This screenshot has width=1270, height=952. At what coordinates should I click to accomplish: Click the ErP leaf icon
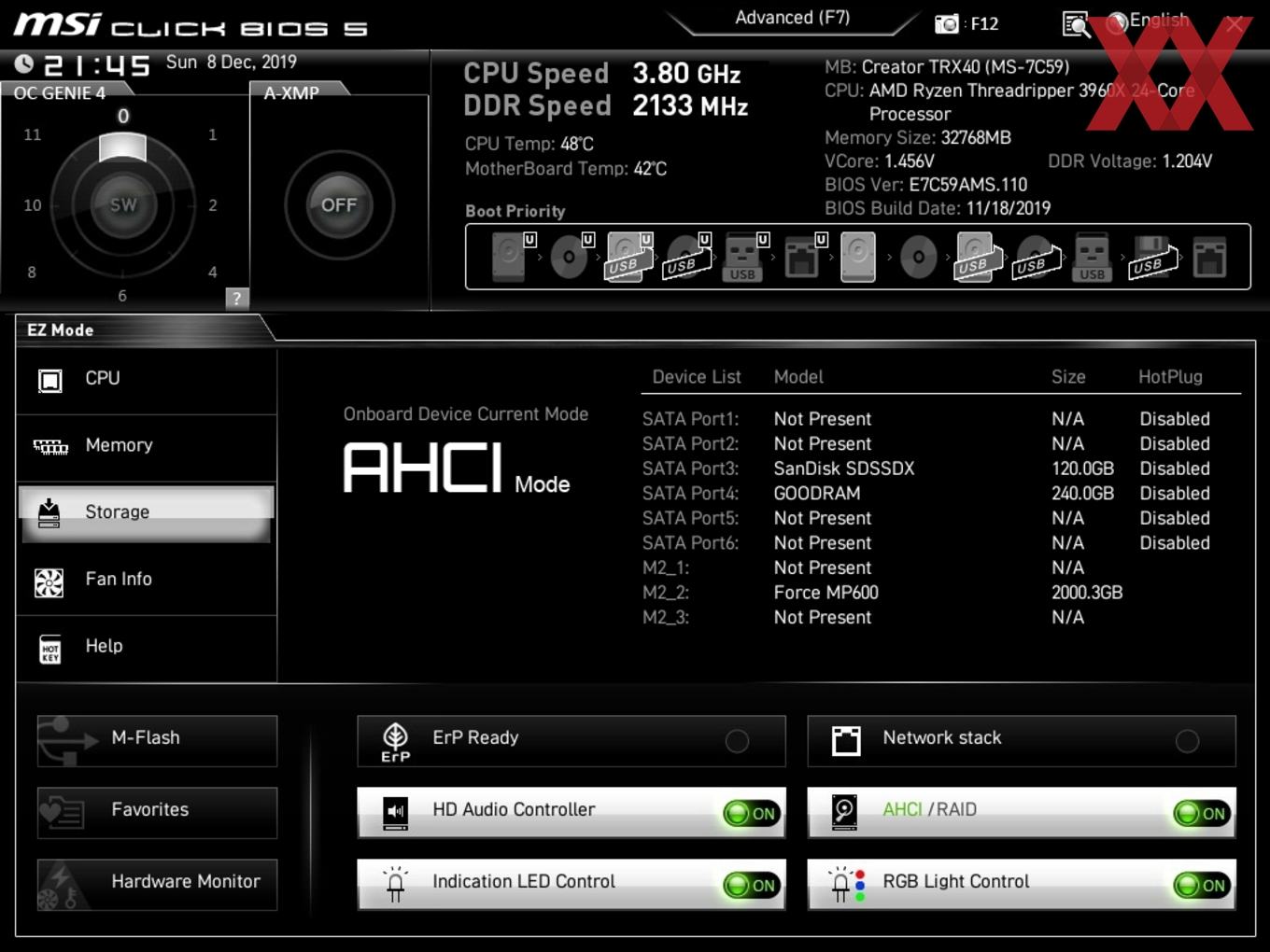coord(395,742)
